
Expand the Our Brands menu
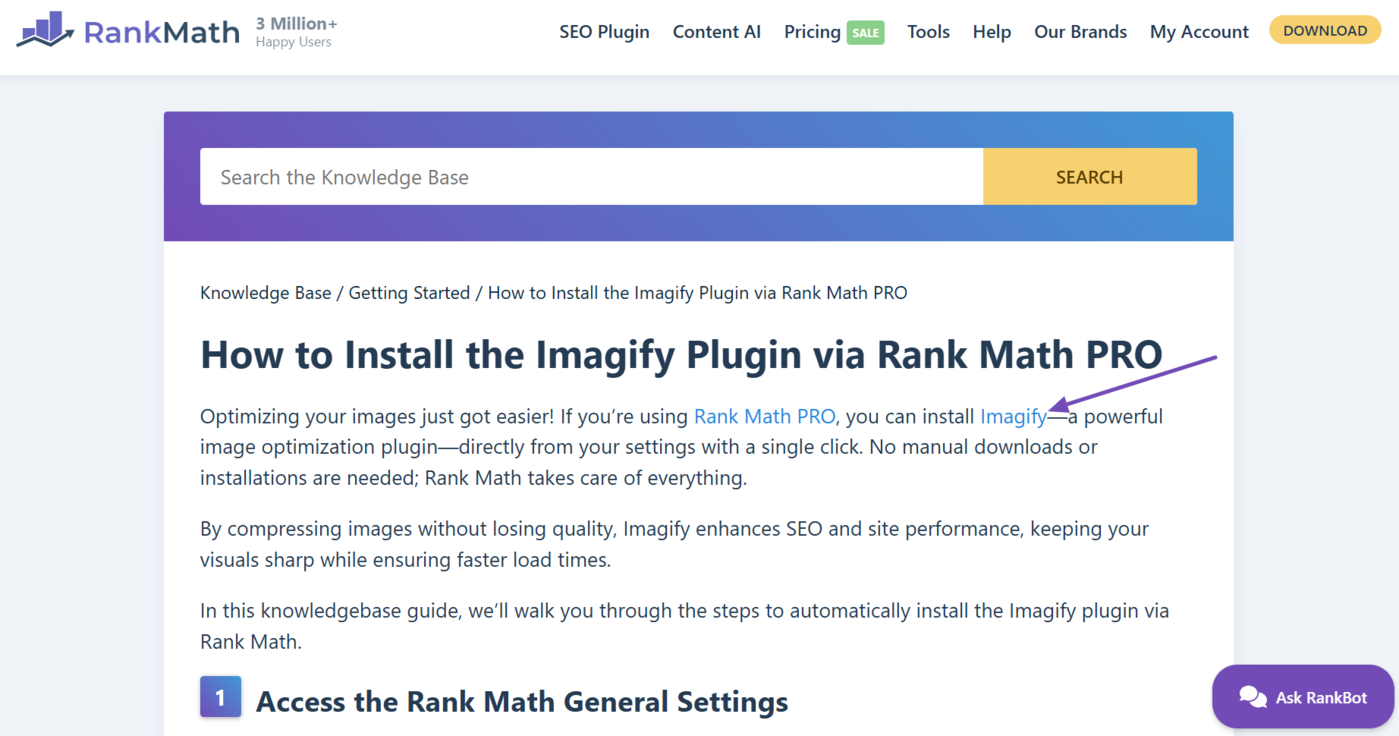coord(1080,32)
